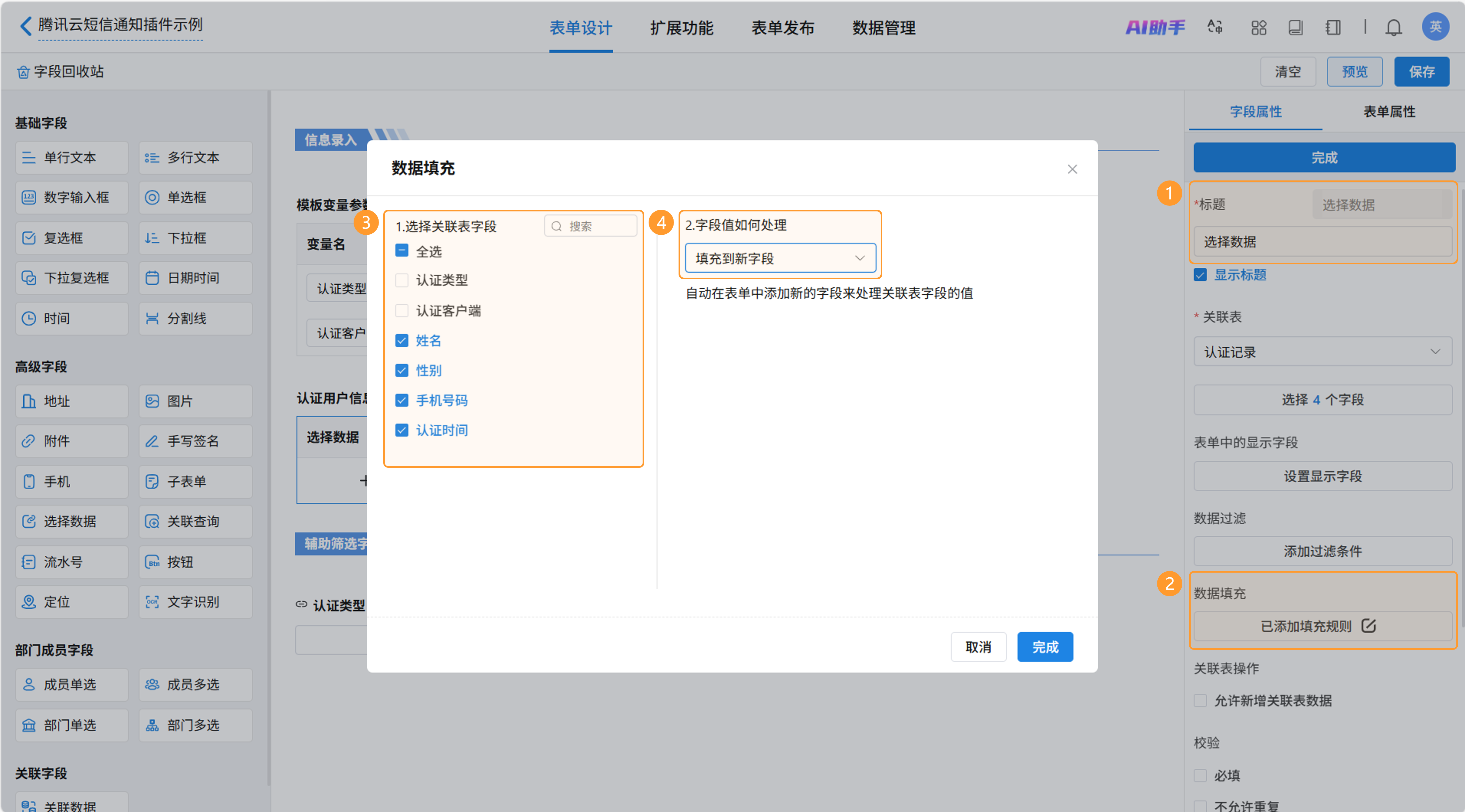Click the back arrow beside form title

[26, 26]
